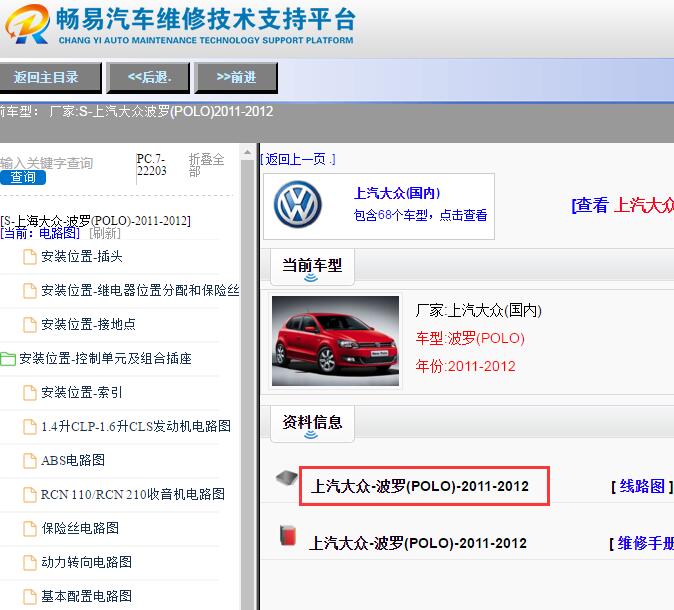
Task: Click the gray book icon beside 线路图 entry
Action: (x=287, y=478)
